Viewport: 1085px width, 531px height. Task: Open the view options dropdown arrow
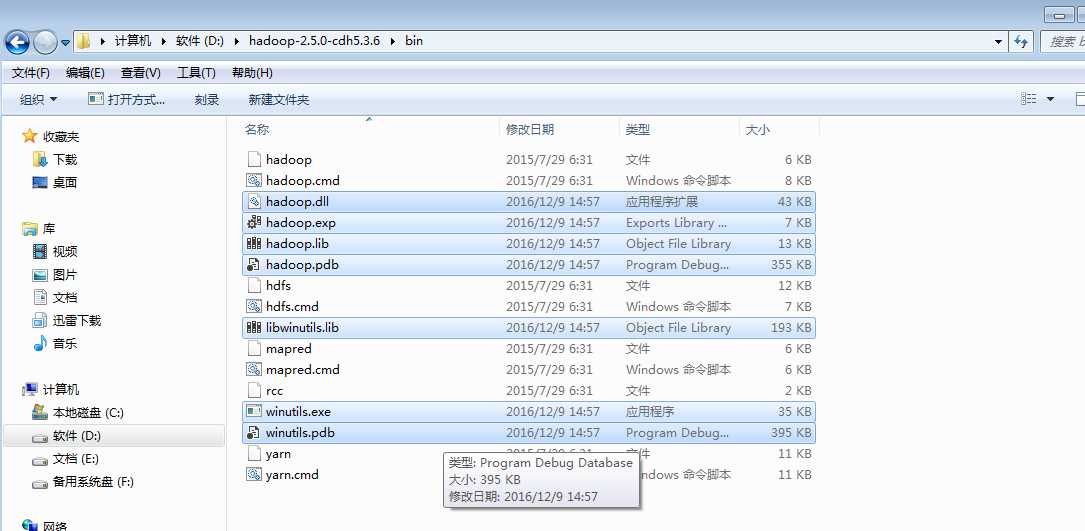tap(1050, 99)
